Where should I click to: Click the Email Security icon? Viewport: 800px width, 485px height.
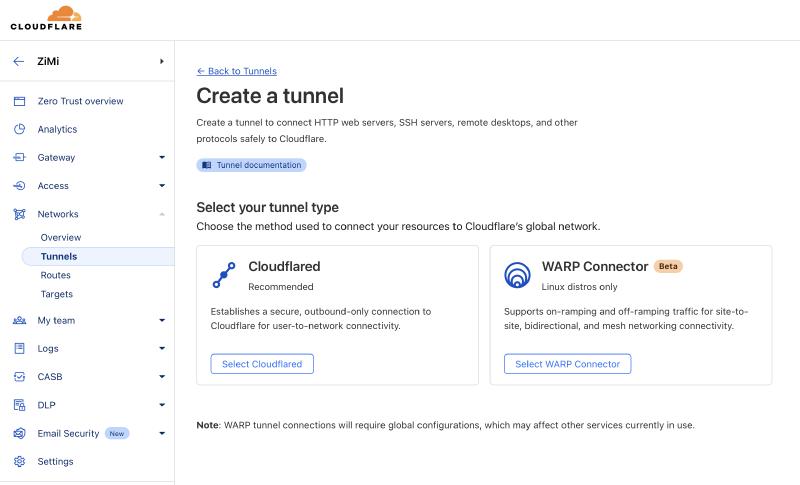[19, 433]
